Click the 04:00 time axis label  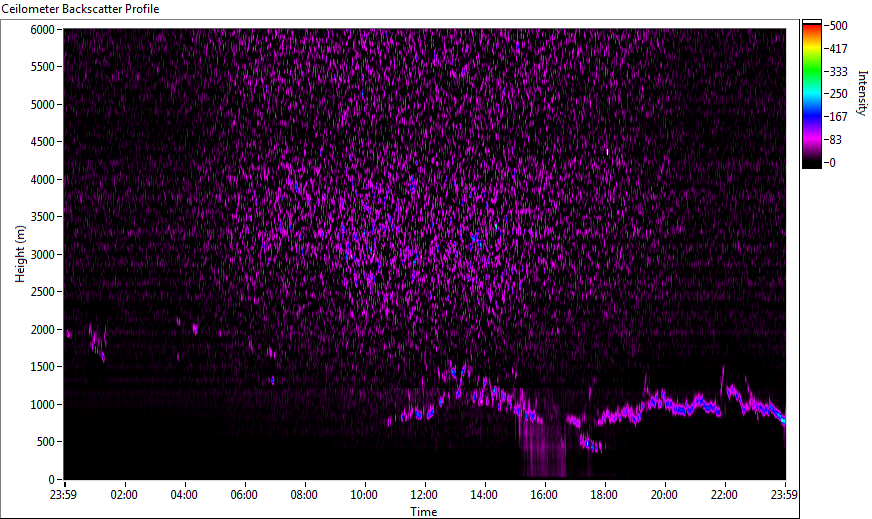[x=184, y=495]
